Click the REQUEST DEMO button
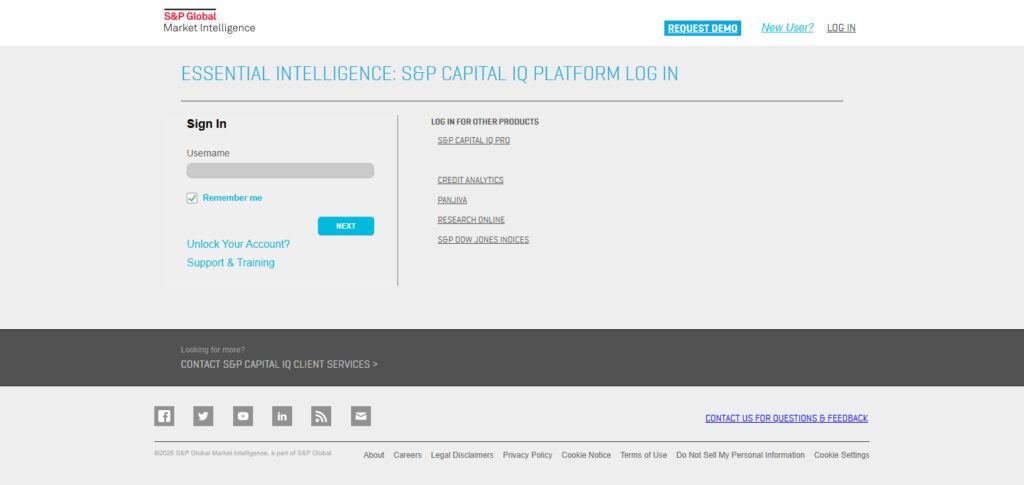This screenshot has height=485, width=1024. pos(703,28)
